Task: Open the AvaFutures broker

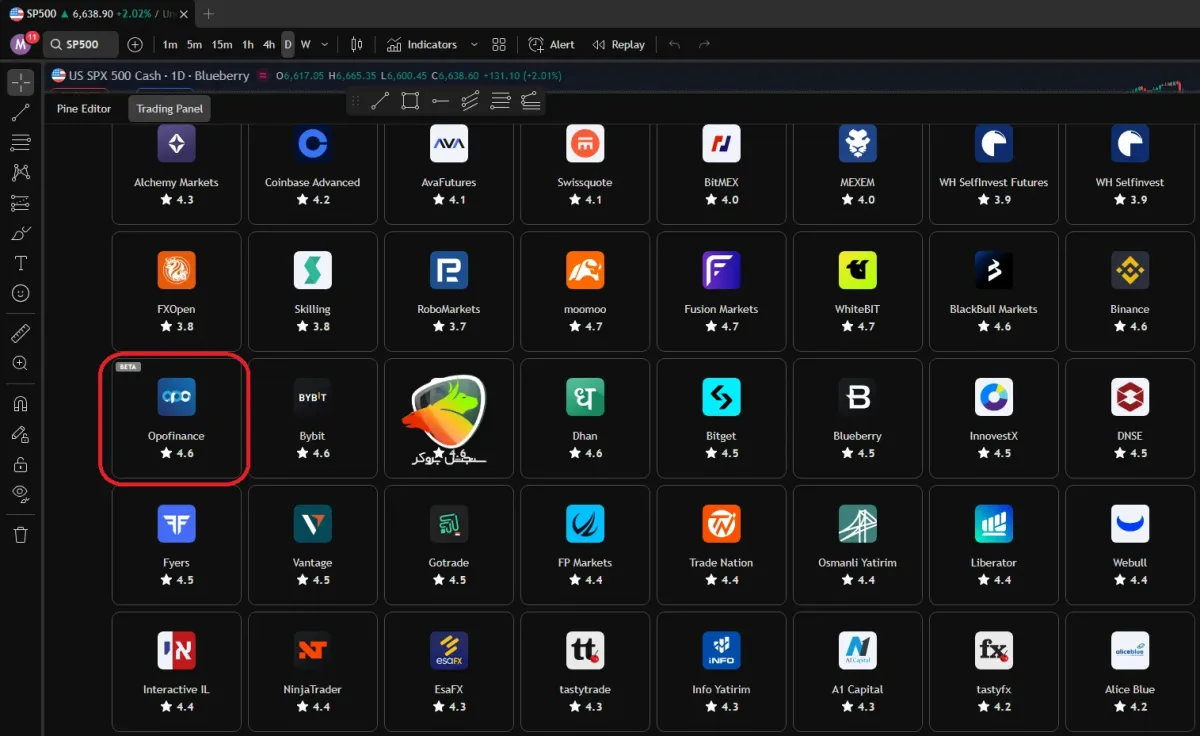Action: tap(449, 172)
